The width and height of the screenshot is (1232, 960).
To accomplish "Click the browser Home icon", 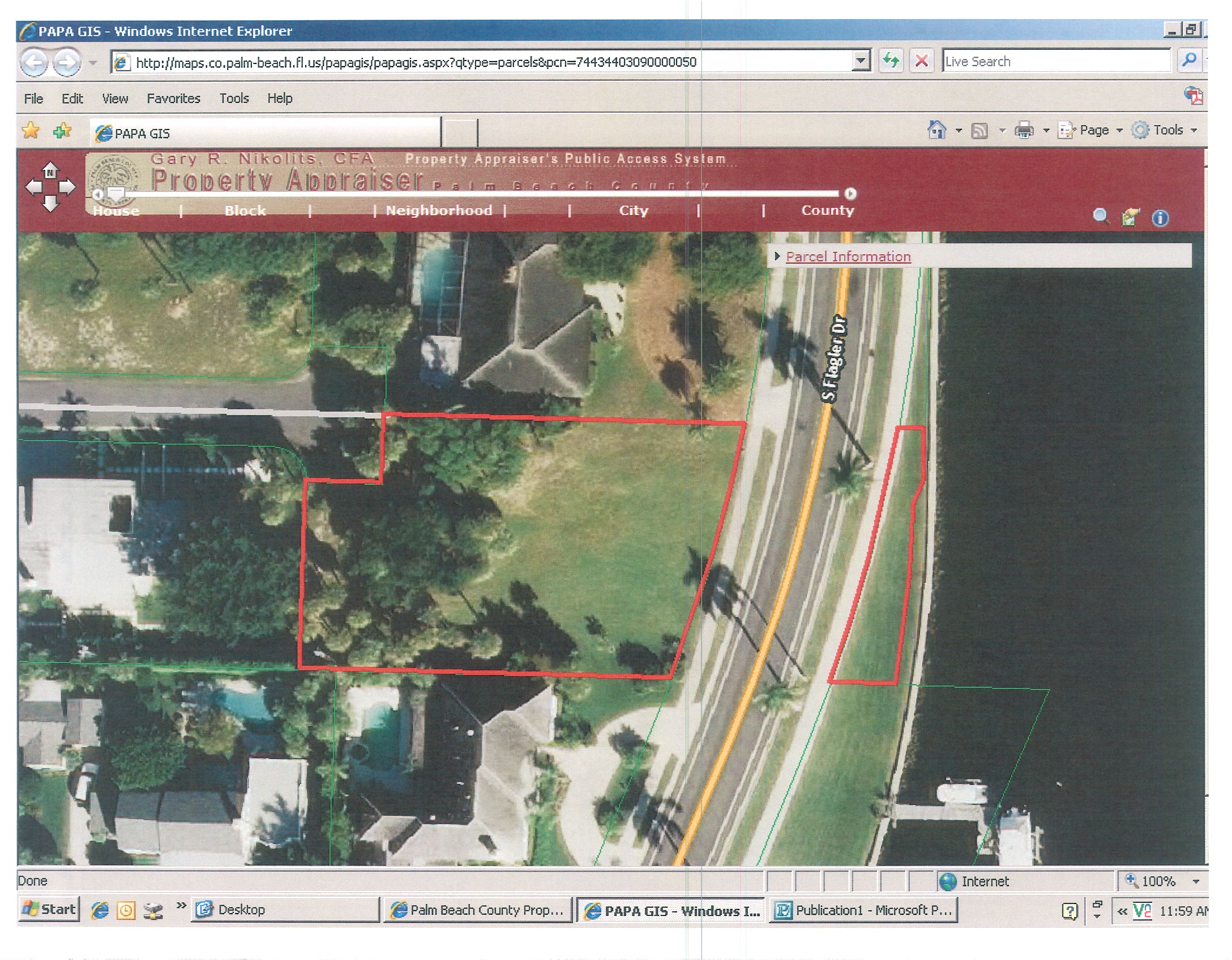I will [937, 131].
